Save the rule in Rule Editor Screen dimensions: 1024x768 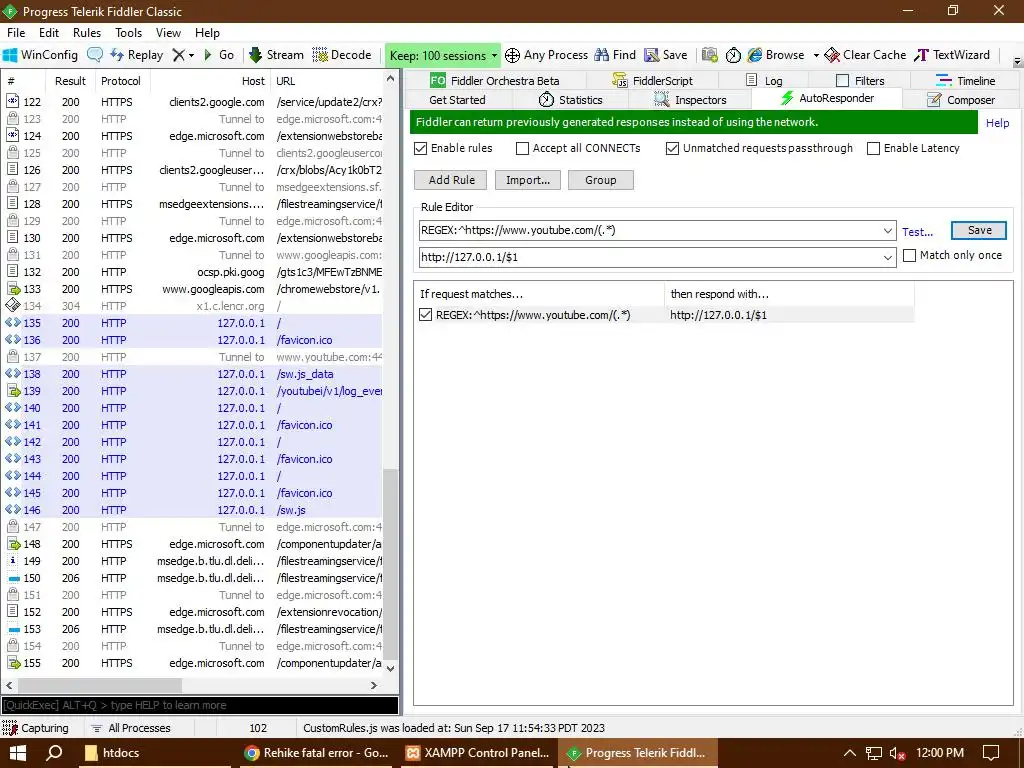(x=979, y=230)
